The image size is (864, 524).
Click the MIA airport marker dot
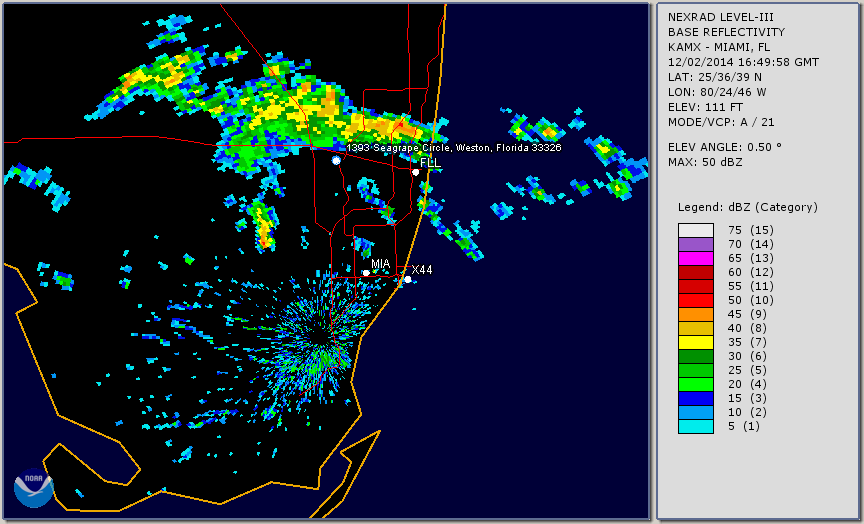[366, 273]
